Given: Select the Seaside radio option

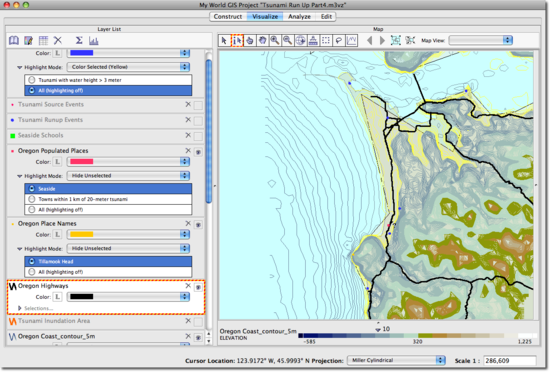Looking at the screenshot, I should pyautogui.click(x=108, y=189).
